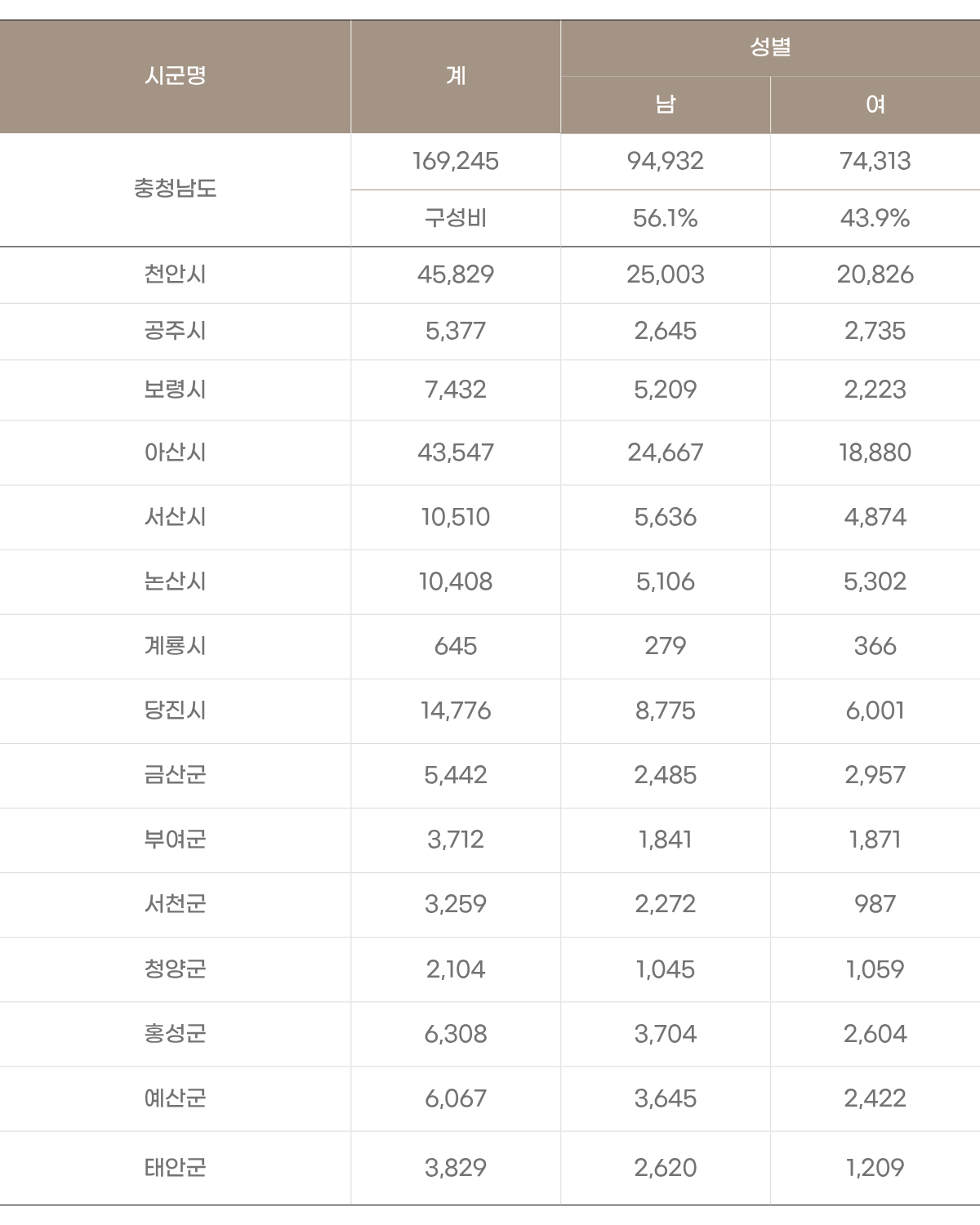Click 당진시 total value 14,776
The width and height of the screenshot is (980, 1225).
click(456, 710)
